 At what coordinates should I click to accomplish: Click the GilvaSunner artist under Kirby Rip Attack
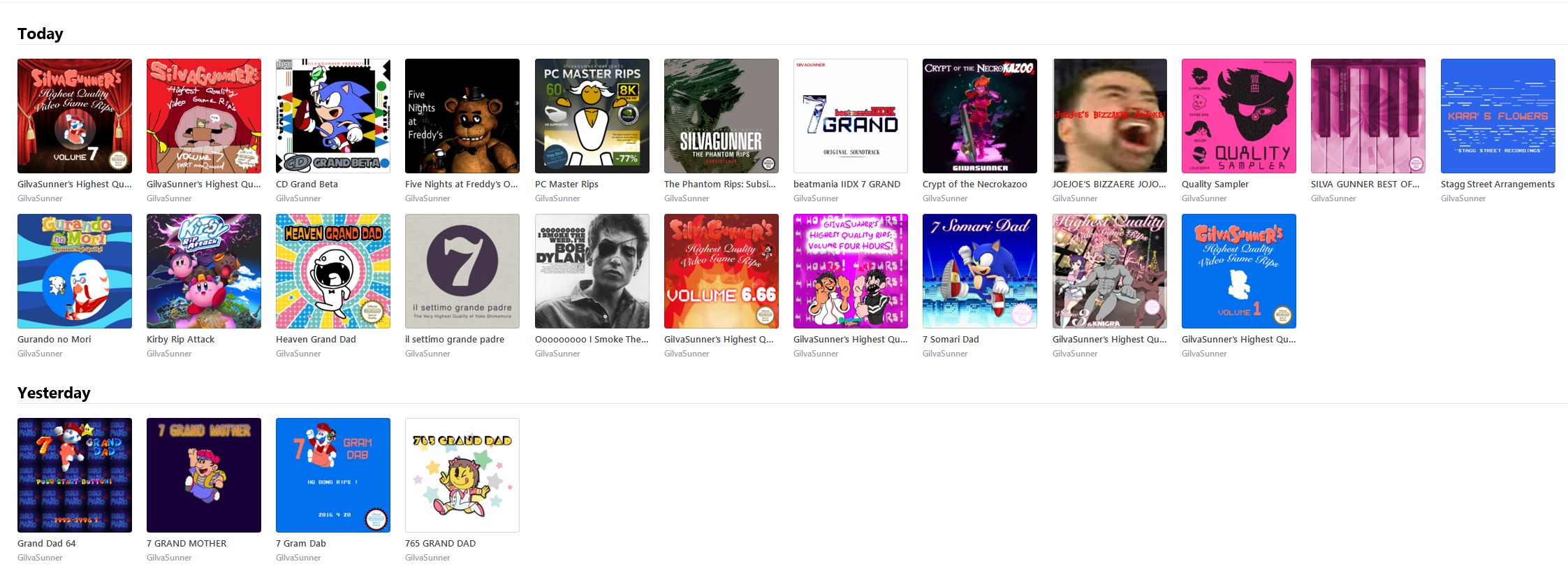coord(169,354)
